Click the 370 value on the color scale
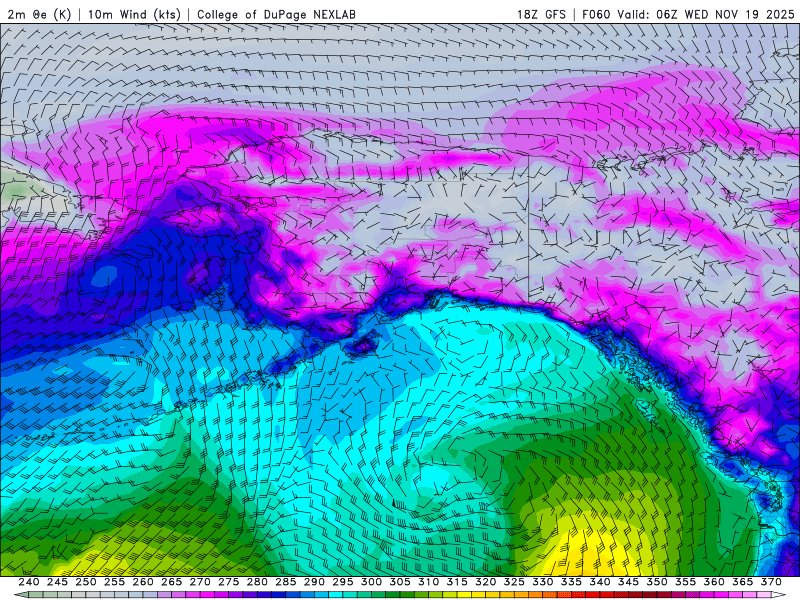 pos(771,582)
